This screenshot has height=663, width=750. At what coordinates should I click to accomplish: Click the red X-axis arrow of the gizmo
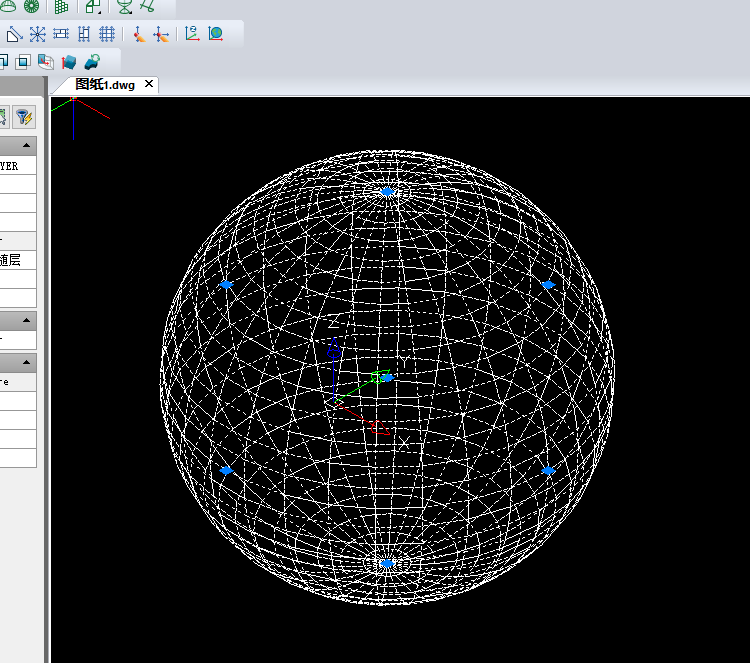[x=380, y=428]
